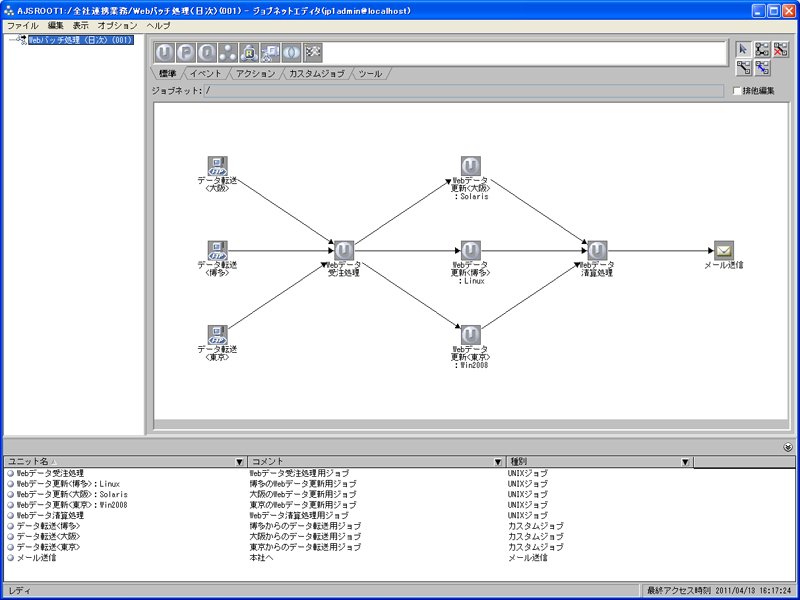Select the Webデータ更新<博多>:Linux job icon

[x=470, y=251]
